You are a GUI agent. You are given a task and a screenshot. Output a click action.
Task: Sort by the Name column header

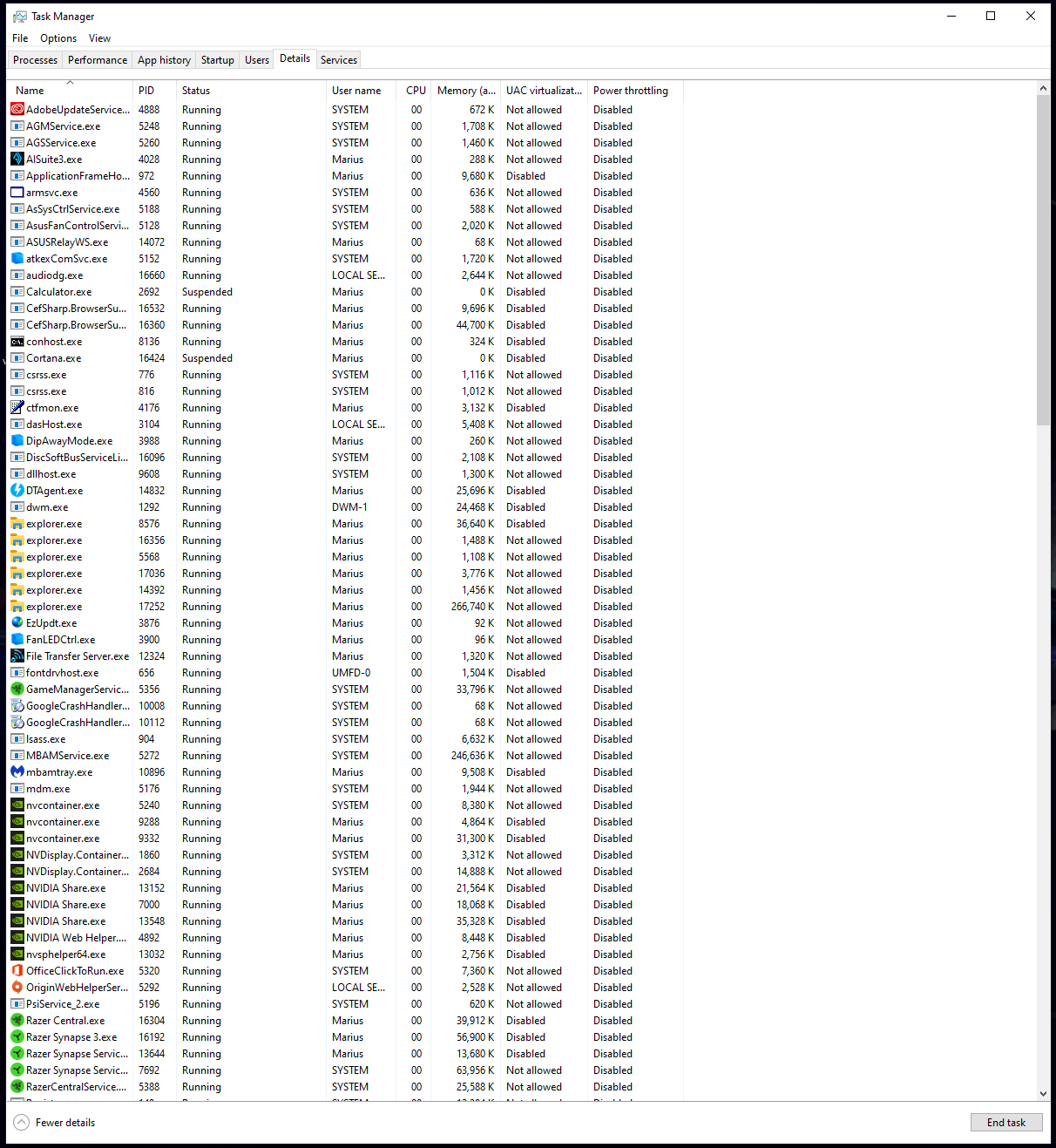click(x=71, y=91)
